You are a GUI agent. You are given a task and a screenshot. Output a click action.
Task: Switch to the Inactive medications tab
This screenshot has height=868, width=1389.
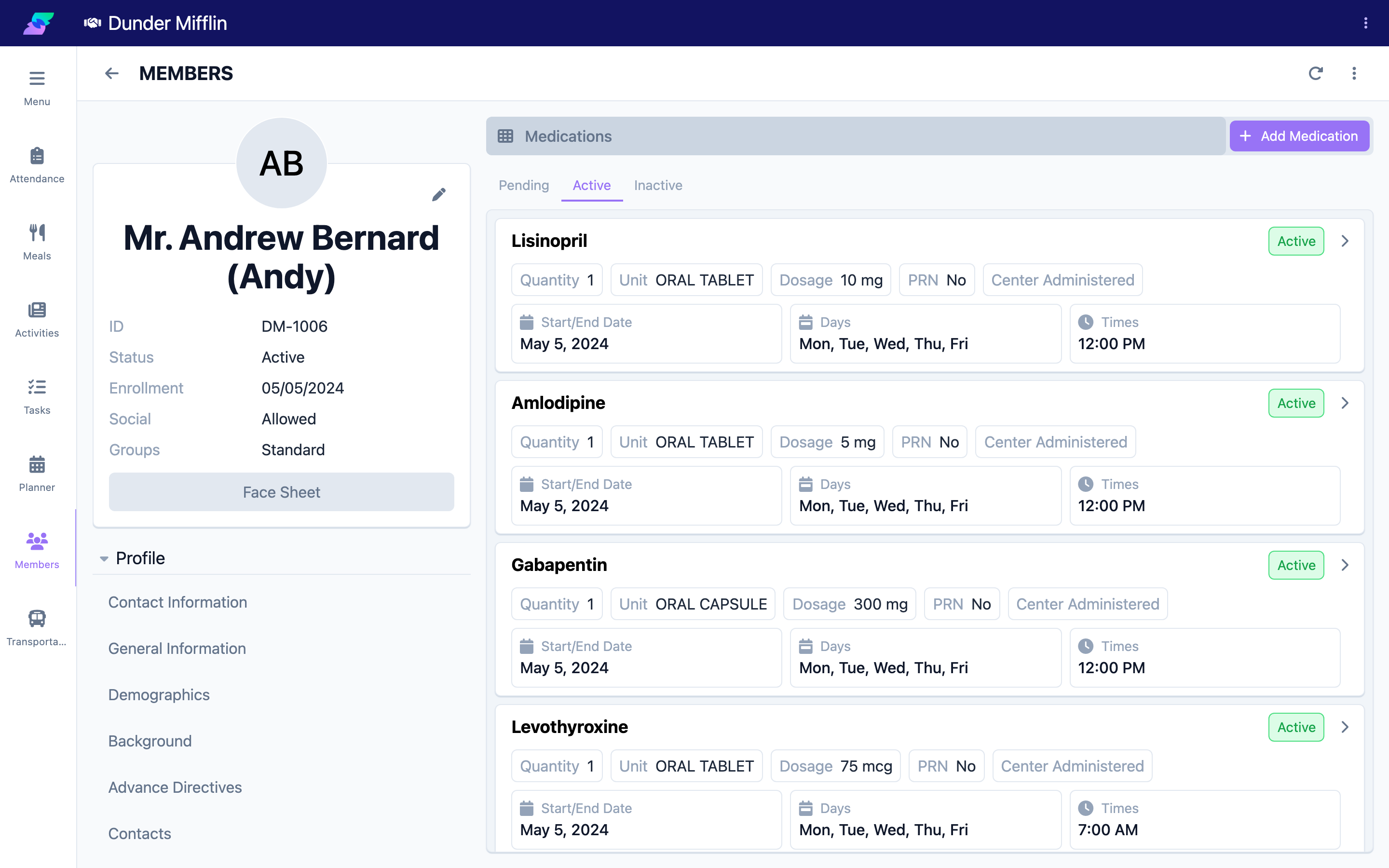658,186
